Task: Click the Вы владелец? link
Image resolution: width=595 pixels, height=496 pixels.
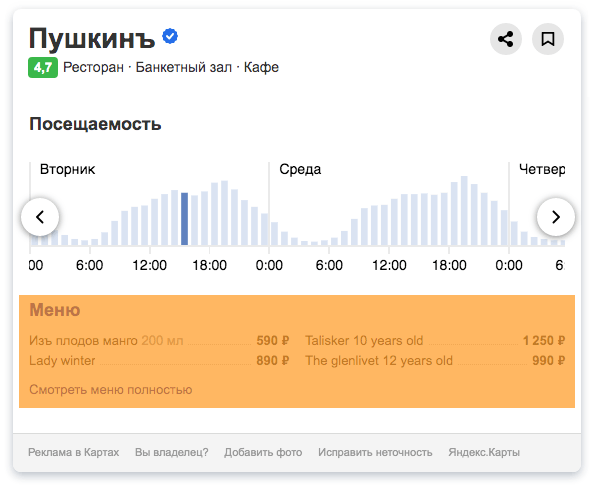Action: 172,452
